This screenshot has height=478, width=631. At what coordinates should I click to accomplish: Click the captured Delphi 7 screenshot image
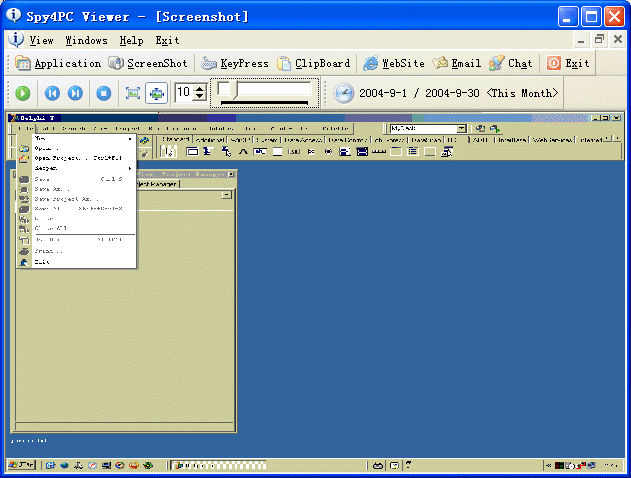[316, 293]
